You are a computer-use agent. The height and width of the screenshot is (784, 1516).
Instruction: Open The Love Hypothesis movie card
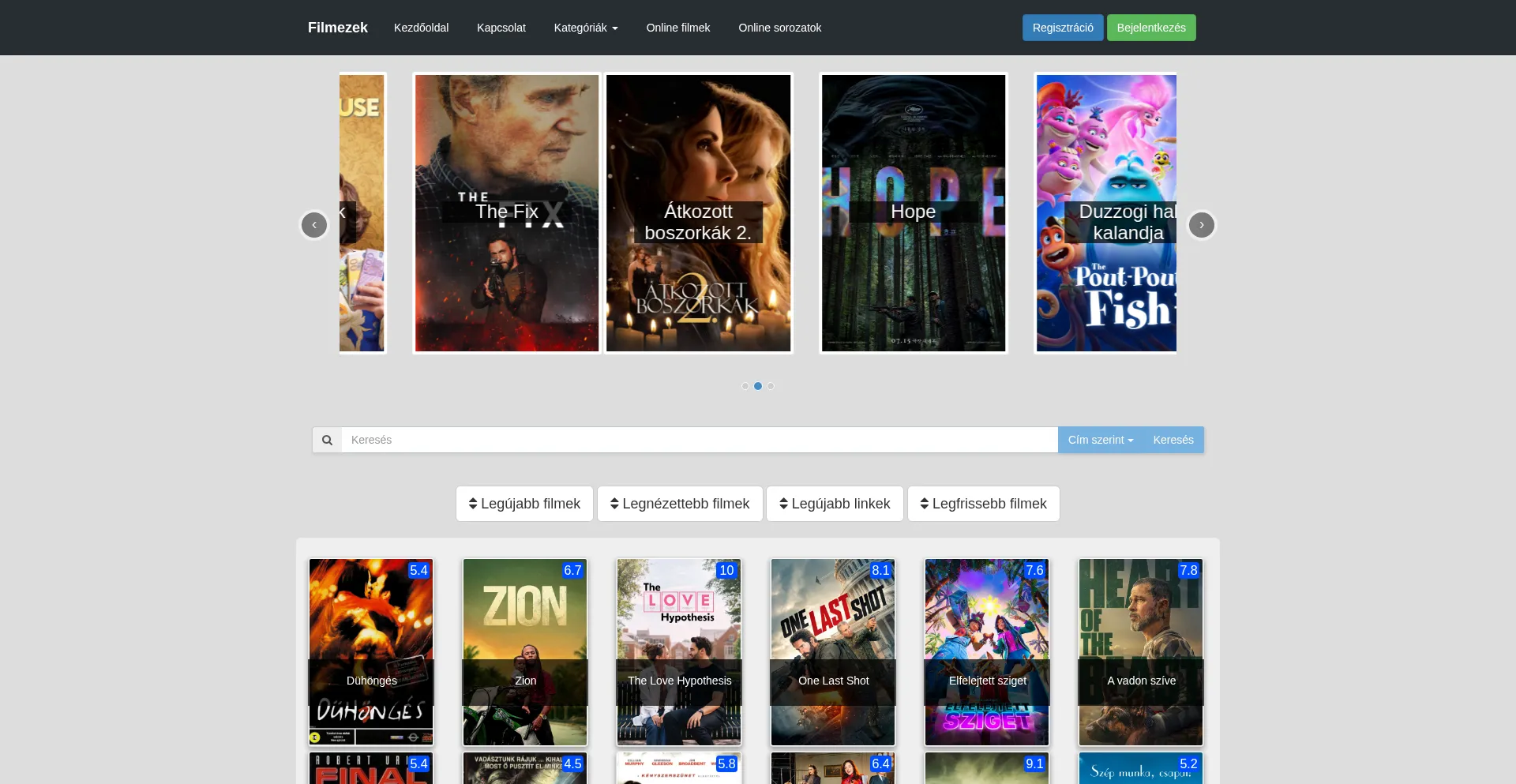pos(679,652)
